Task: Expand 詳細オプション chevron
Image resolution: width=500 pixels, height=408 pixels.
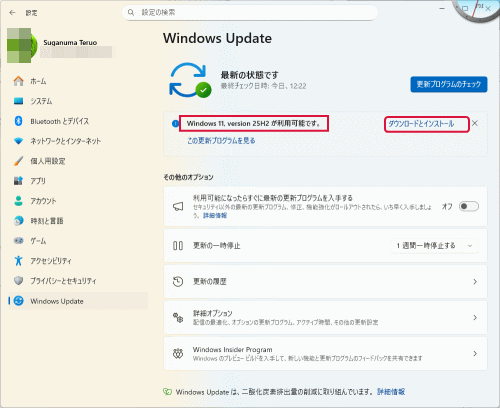Action: coord(475,318)
